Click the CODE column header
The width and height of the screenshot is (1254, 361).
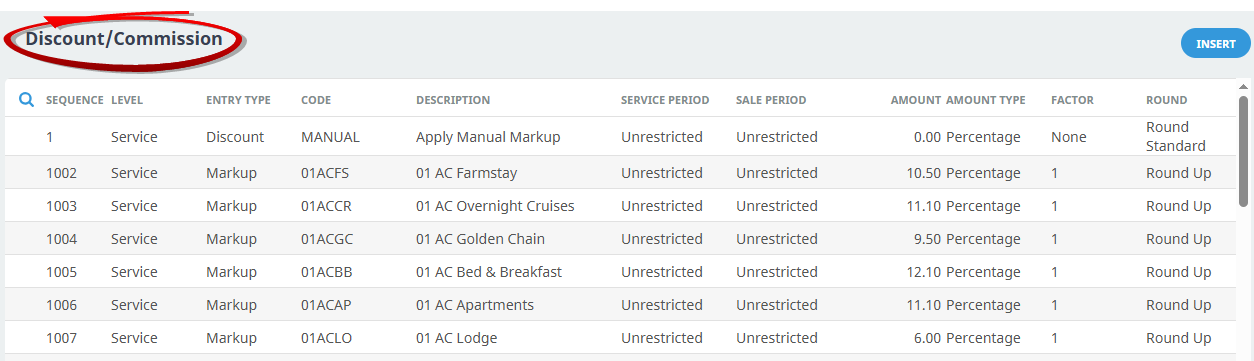point(316,100)
